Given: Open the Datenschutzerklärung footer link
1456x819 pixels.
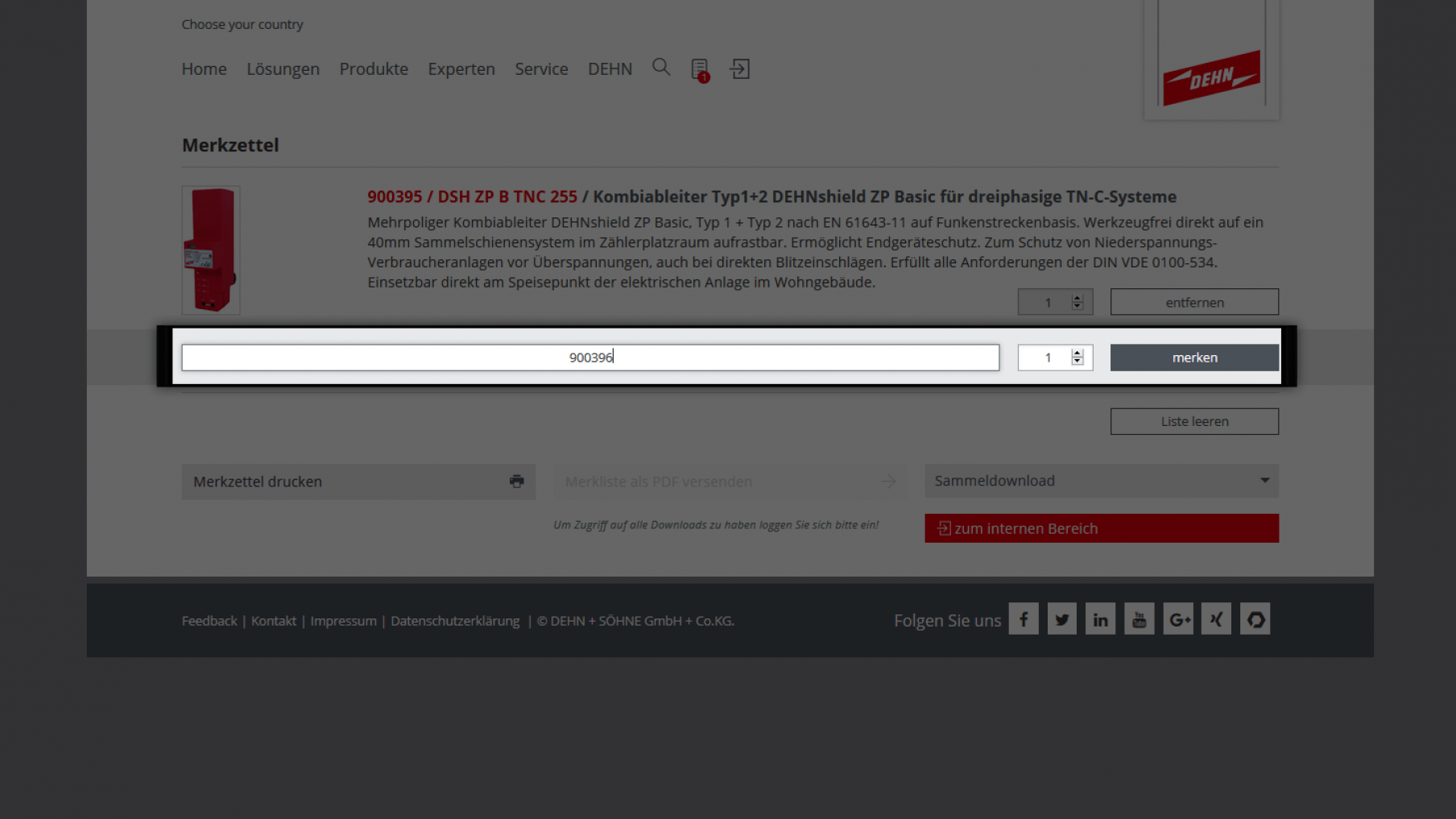Looking at the screenshot, I should click(x=455, y=621).
